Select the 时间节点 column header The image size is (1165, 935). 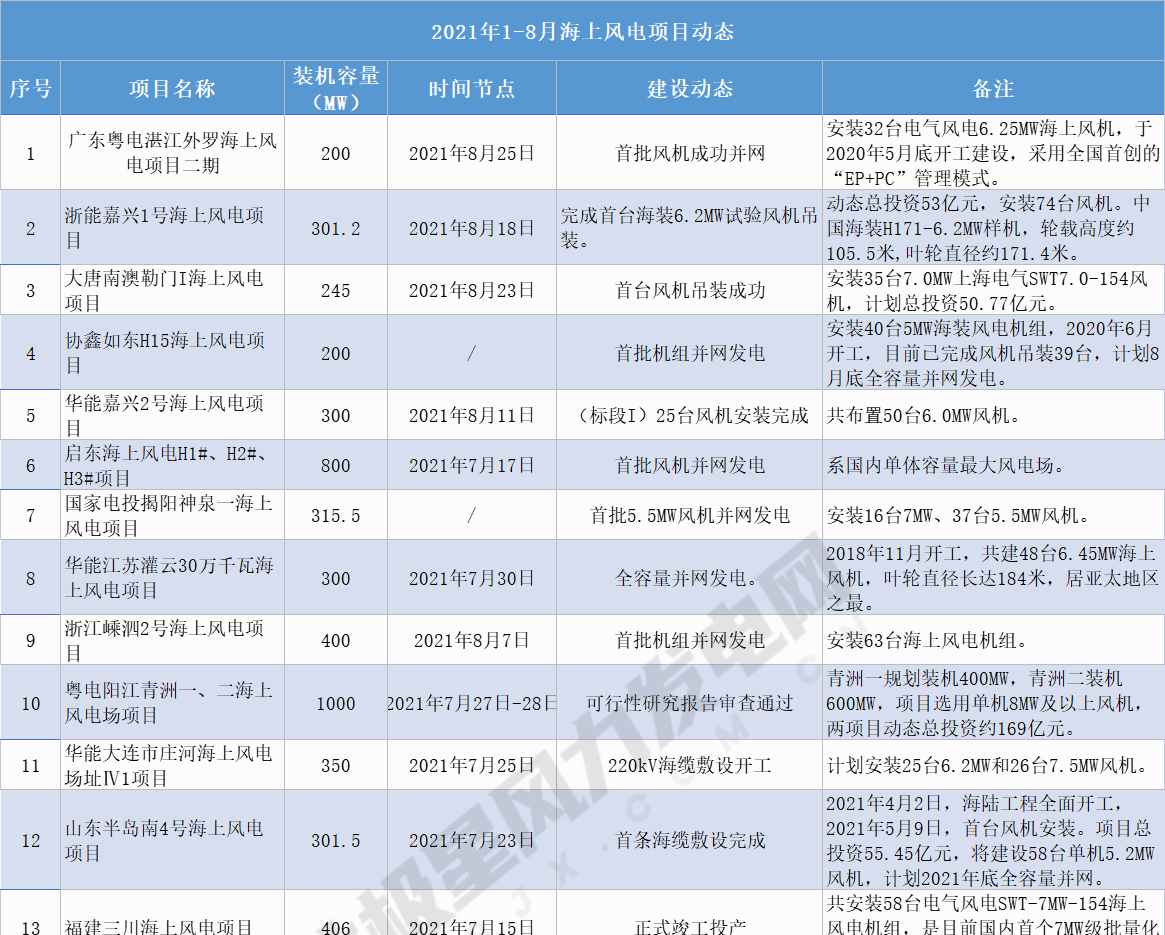(x=471, y=89)
